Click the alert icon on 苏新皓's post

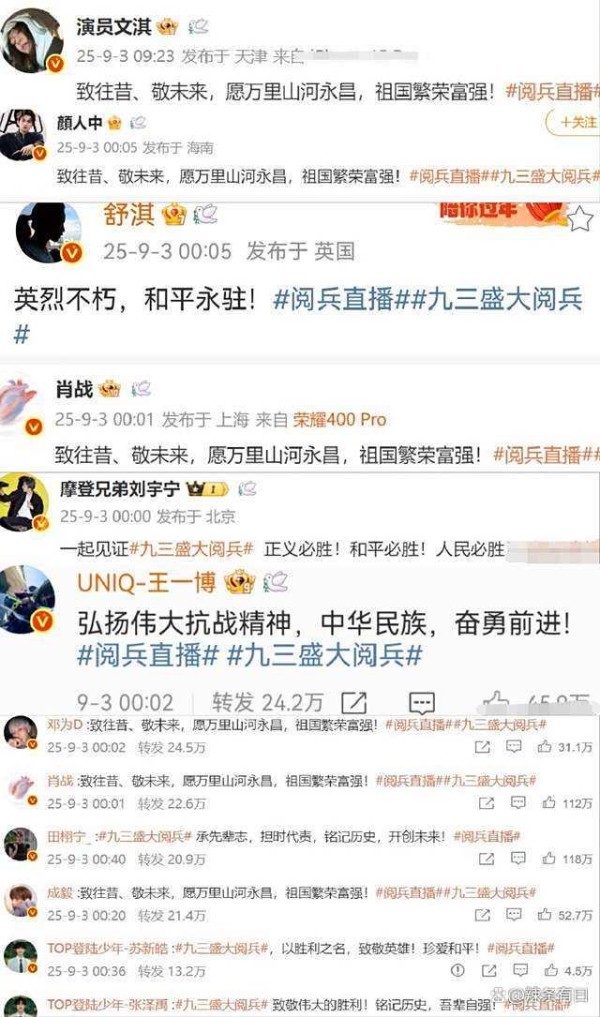[457, 970]
